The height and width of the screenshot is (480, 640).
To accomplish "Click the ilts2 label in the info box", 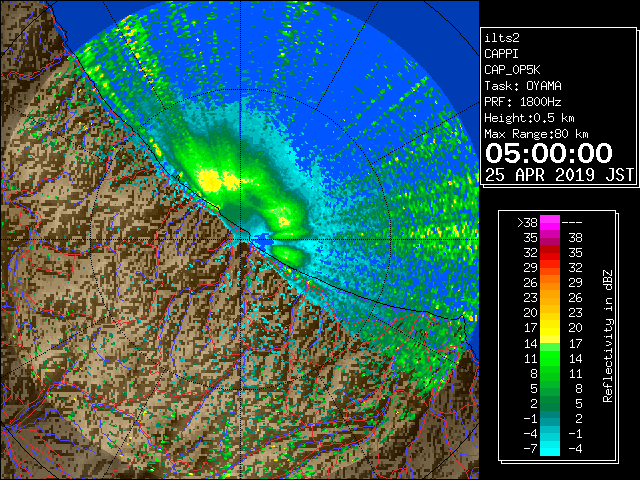I will click(x=502, y=38).
